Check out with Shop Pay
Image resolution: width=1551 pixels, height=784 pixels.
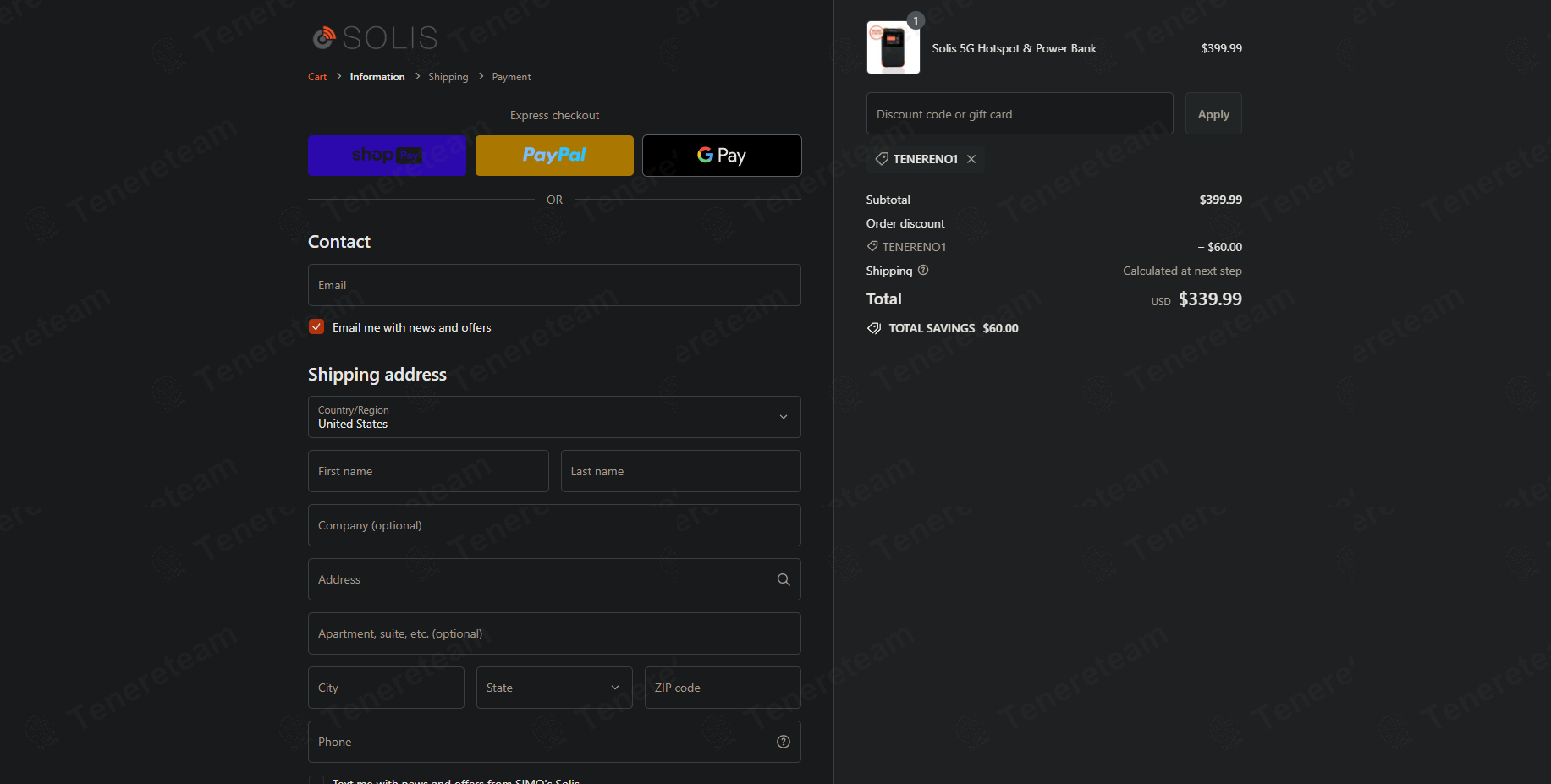[x=387, y=156]
